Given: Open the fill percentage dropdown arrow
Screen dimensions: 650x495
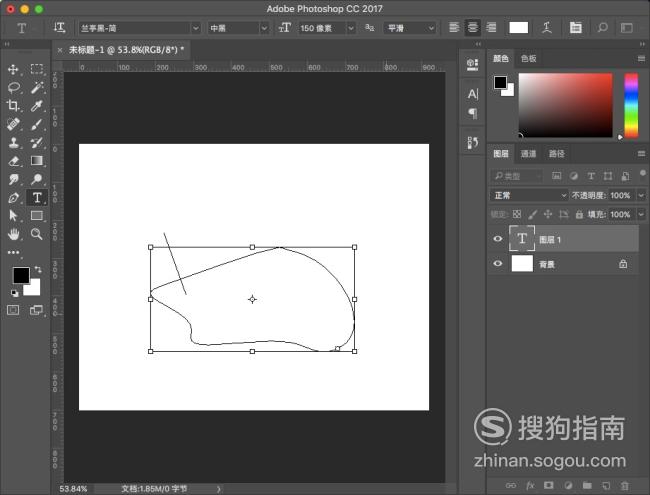Looking at the screenshot, I should pyautogui.click(x=641, y=214).
